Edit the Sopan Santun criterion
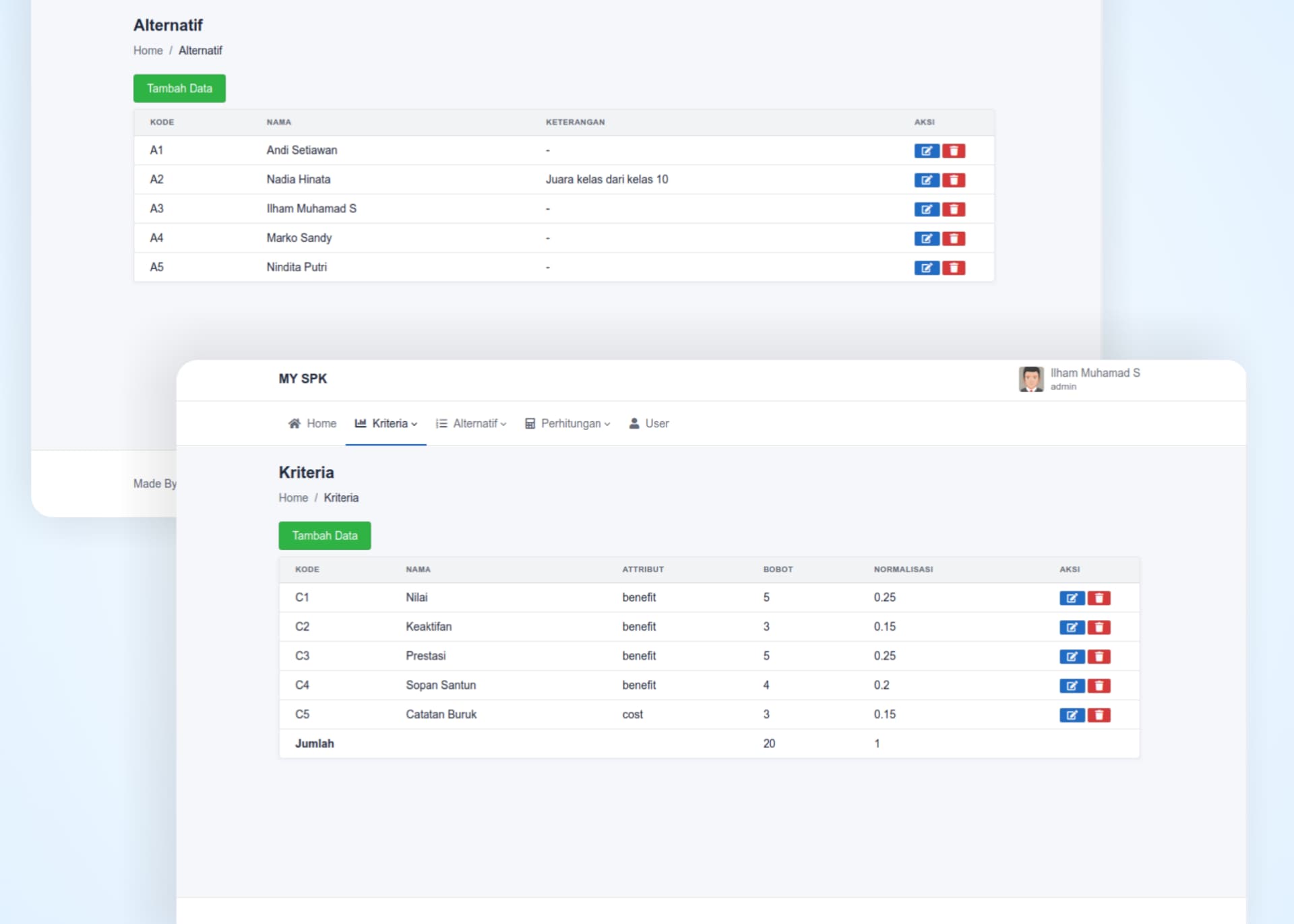The height and width of the screenshot is (924, 1294). [x=1071, y=686]
